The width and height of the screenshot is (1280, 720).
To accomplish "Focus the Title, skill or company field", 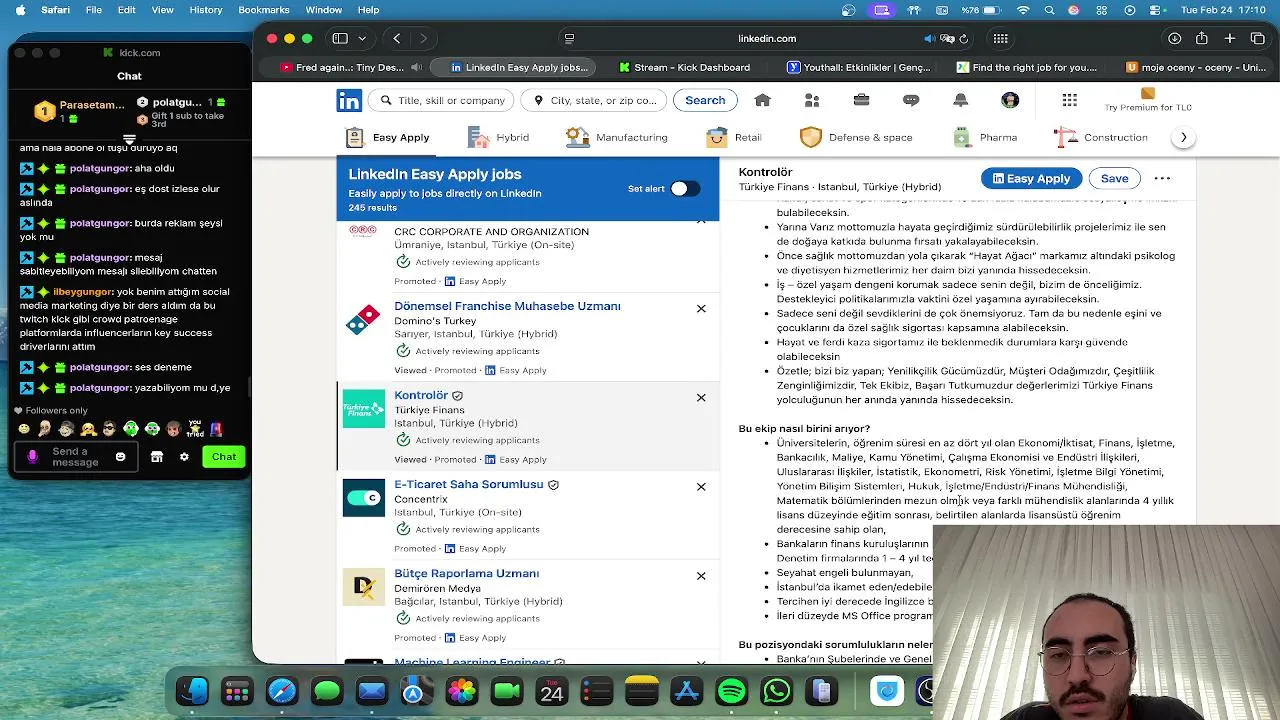I will point(441,100).
